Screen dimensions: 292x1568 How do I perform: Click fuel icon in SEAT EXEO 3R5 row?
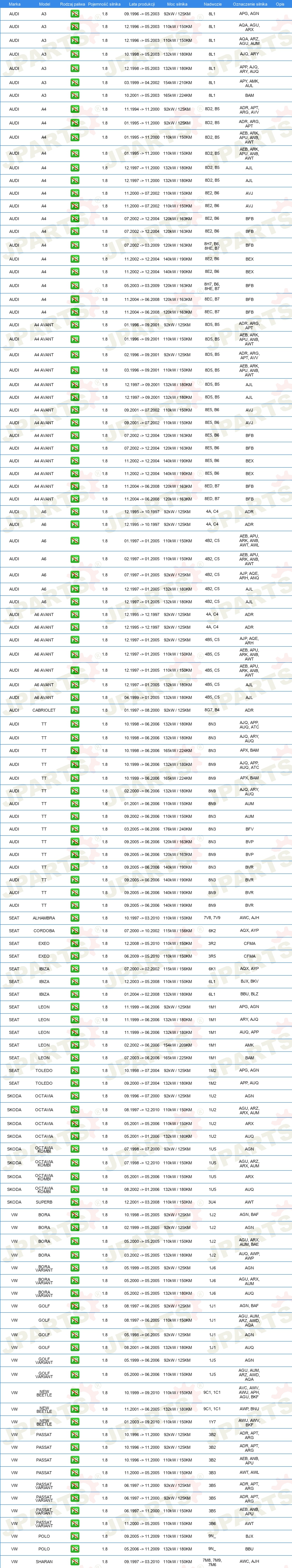tap(74, 956)
